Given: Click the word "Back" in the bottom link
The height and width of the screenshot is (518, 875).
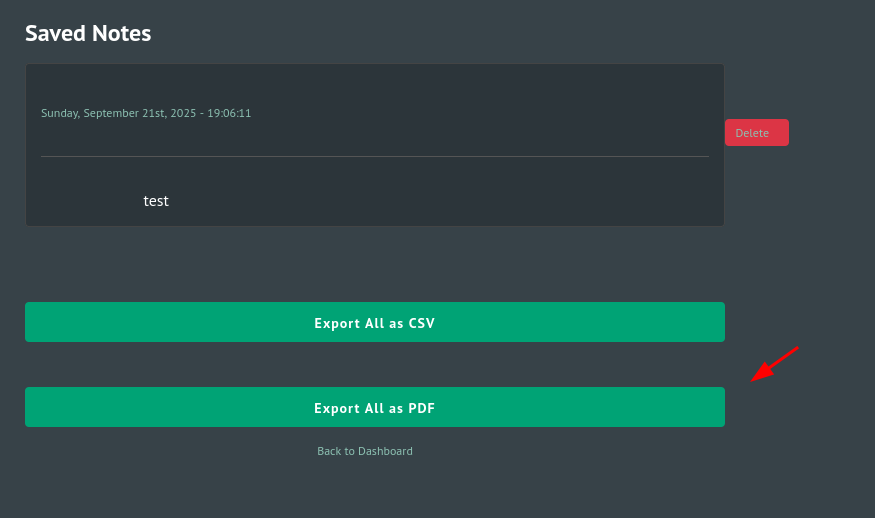Looking at the screenshot, I should click(x=329, y=451).
